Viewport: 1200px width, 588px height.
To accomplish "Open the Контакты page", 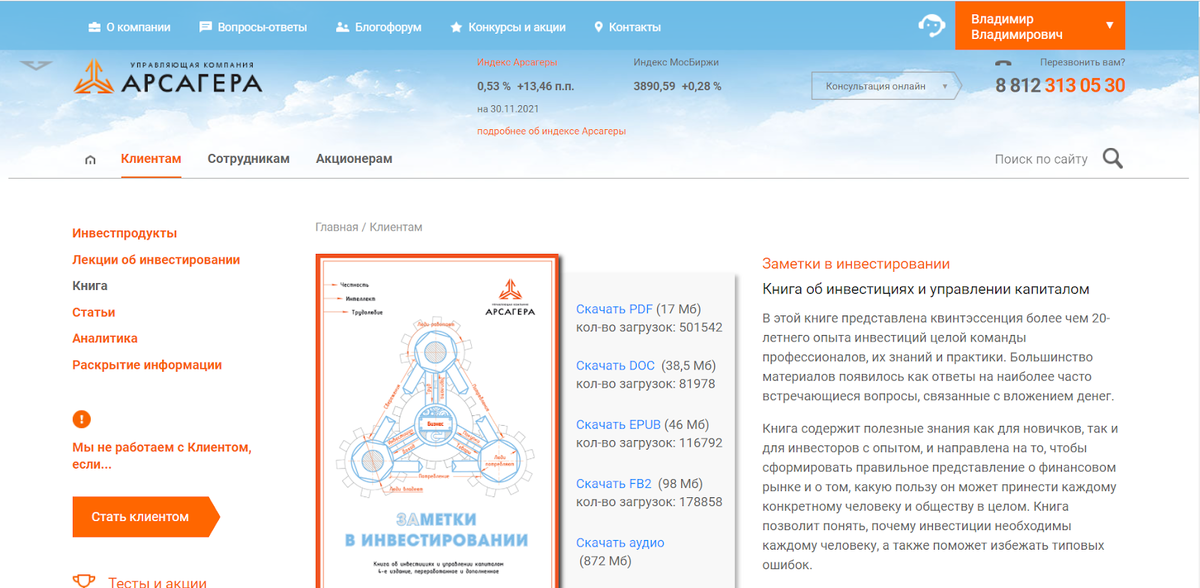I will click(x=635, y=27).
